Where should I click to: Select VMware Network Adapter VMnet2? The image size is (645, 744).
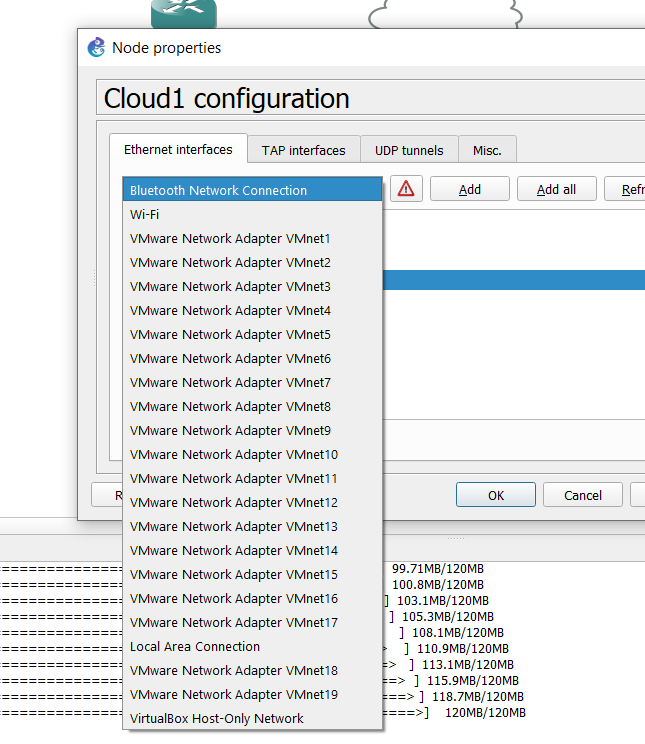coord(252,262)
